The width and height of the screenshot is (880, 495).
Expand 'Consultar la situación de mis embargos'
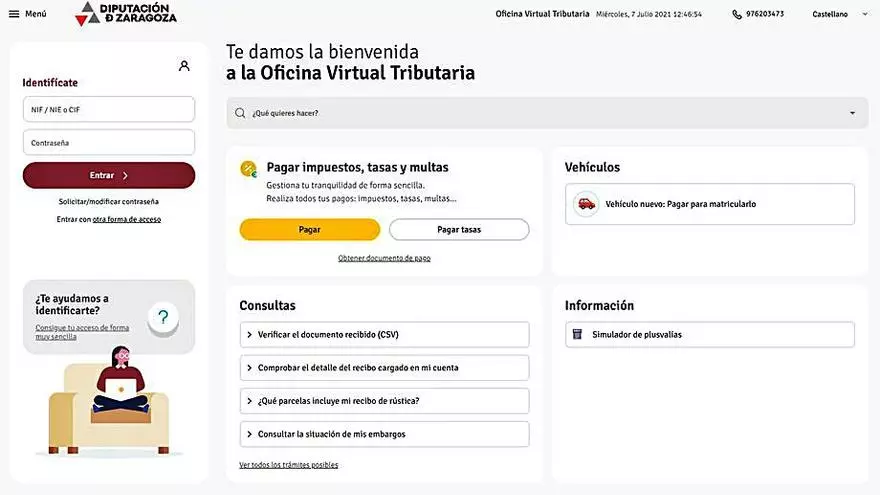click(385, 434)
